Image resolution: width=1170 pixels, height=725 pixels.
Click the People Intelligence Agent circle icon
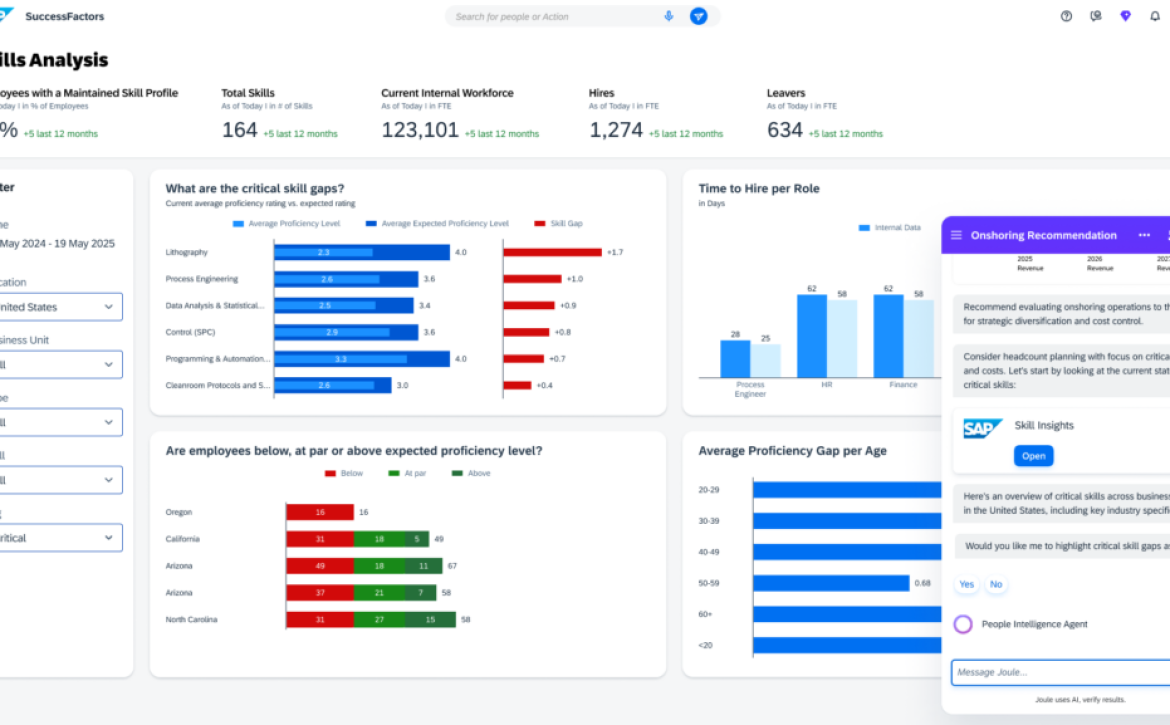963,624
